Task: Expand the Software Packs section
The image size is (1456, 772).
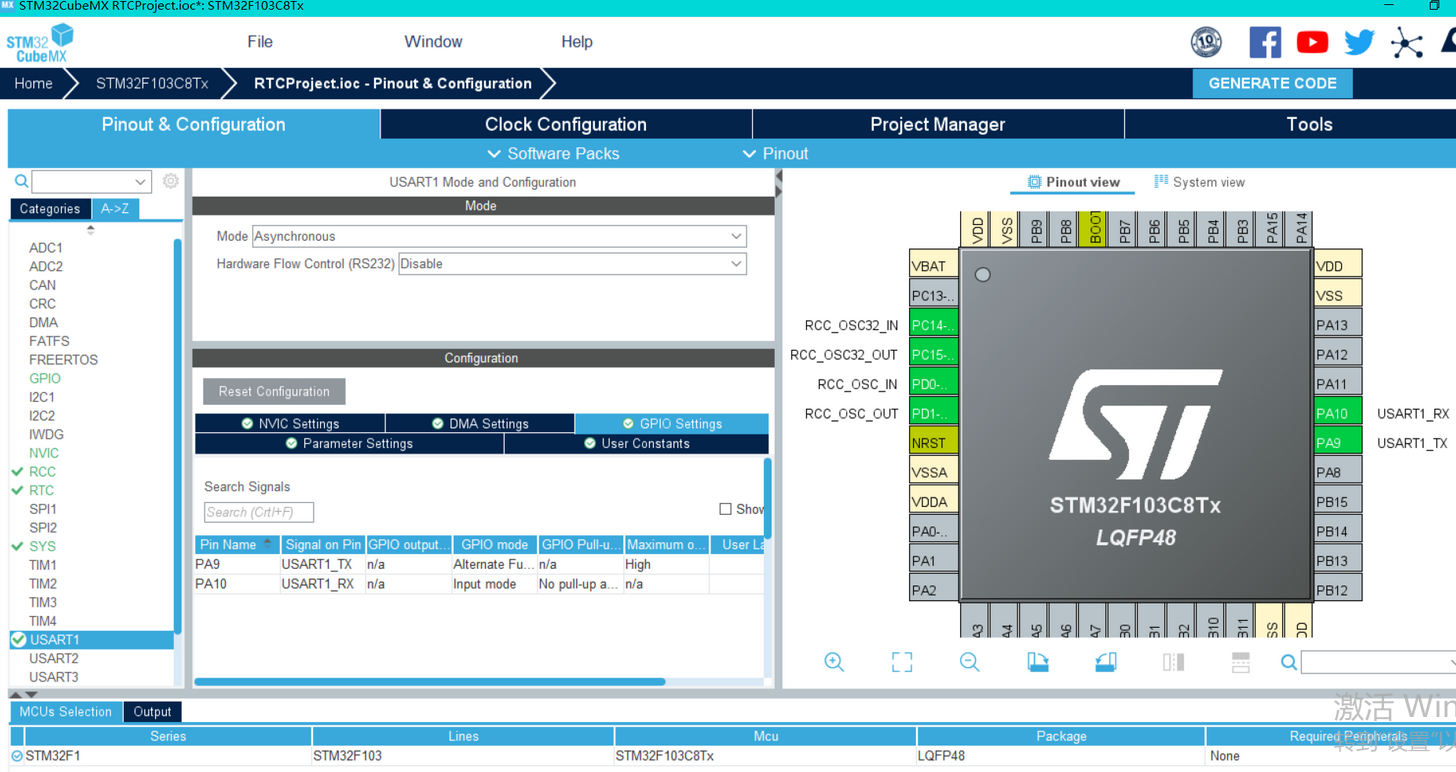Action: [552, 153]
